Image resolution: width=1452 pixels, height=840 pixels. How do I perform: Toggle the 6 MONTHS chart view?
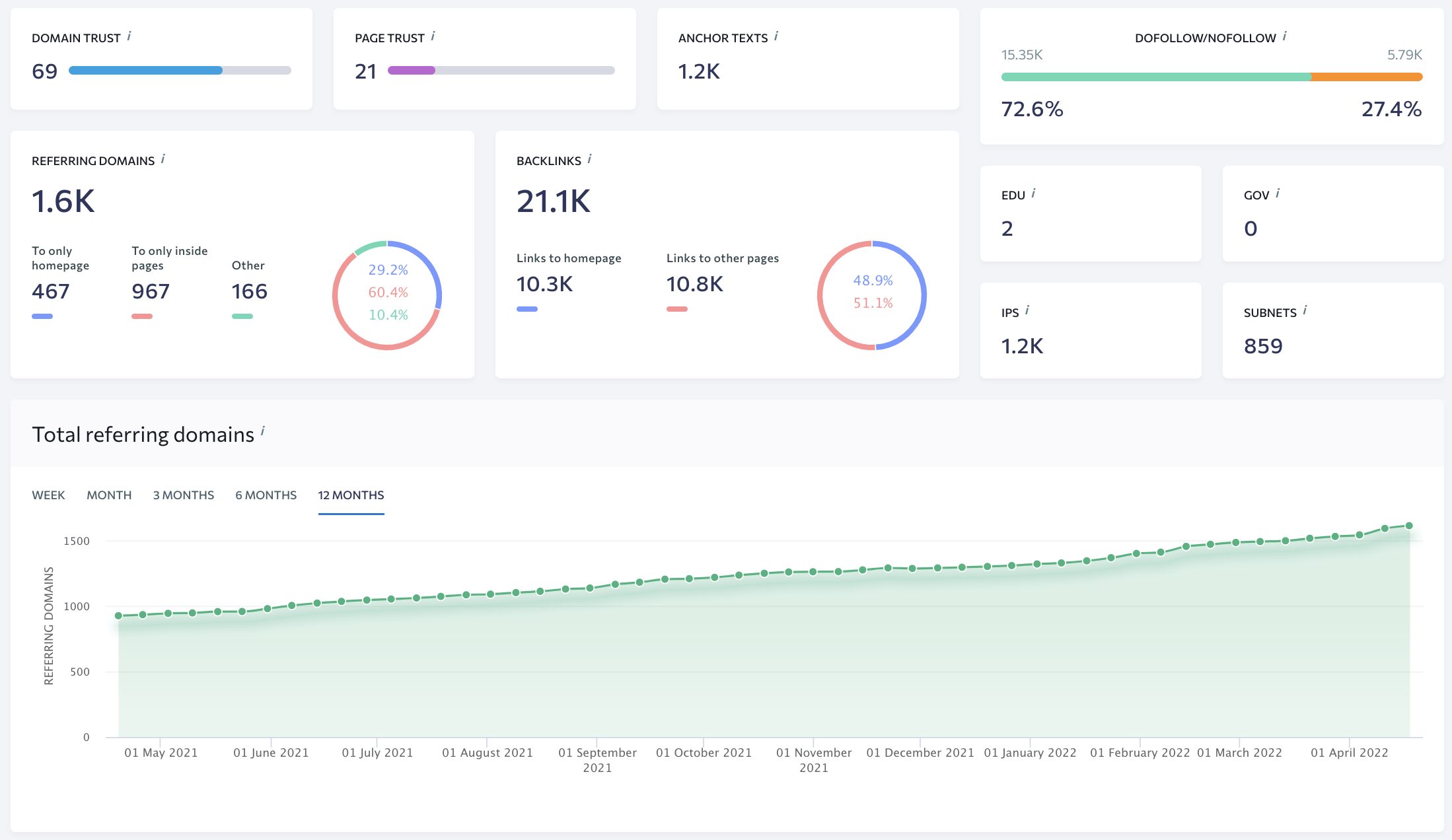pyautogui.click(x=265, y=495)
